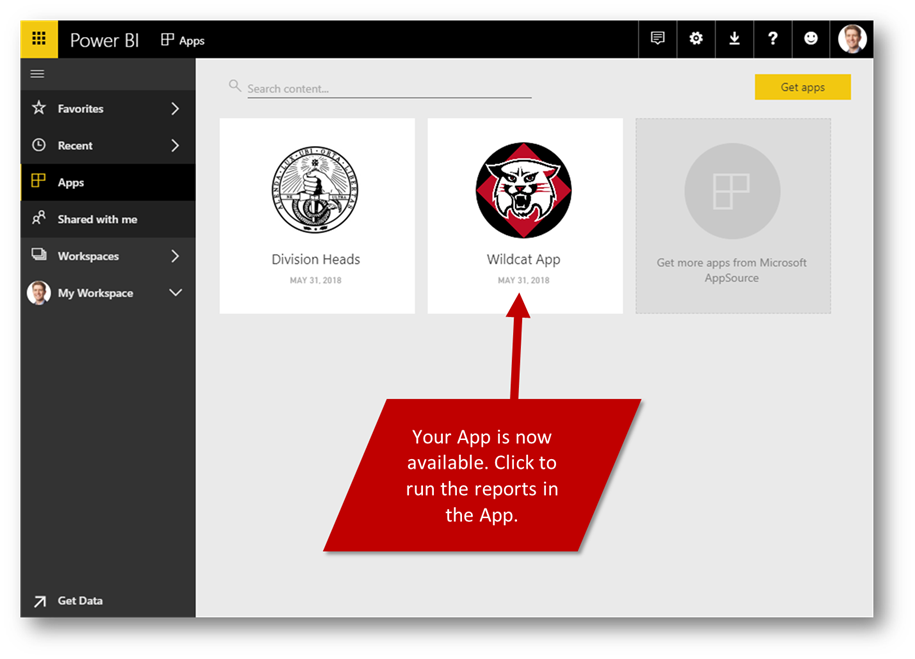Click the AppSource placeholder icon
Viewport: 915px width, 659px height.
(x=732, y=191)
